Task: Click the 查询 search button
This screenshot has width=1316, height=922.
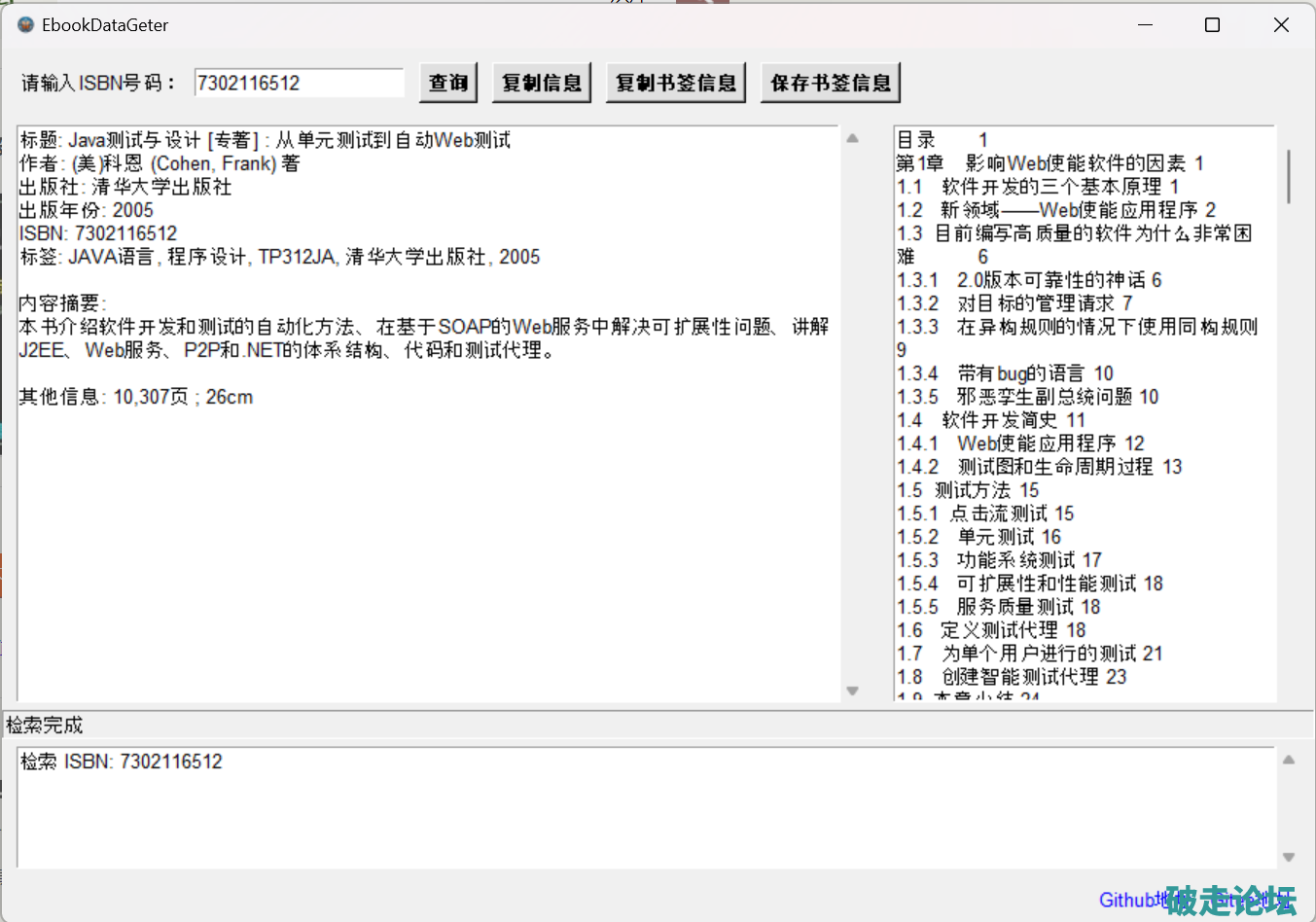Action: [448, 83]
